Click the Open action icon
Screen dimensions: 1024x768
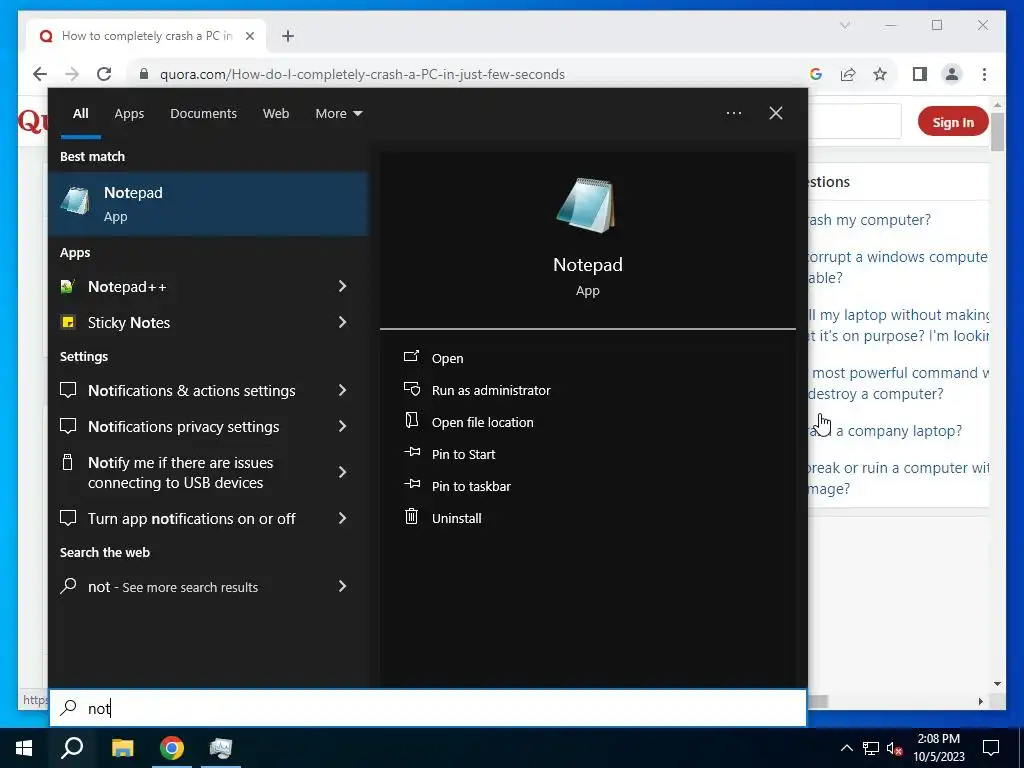411,357
